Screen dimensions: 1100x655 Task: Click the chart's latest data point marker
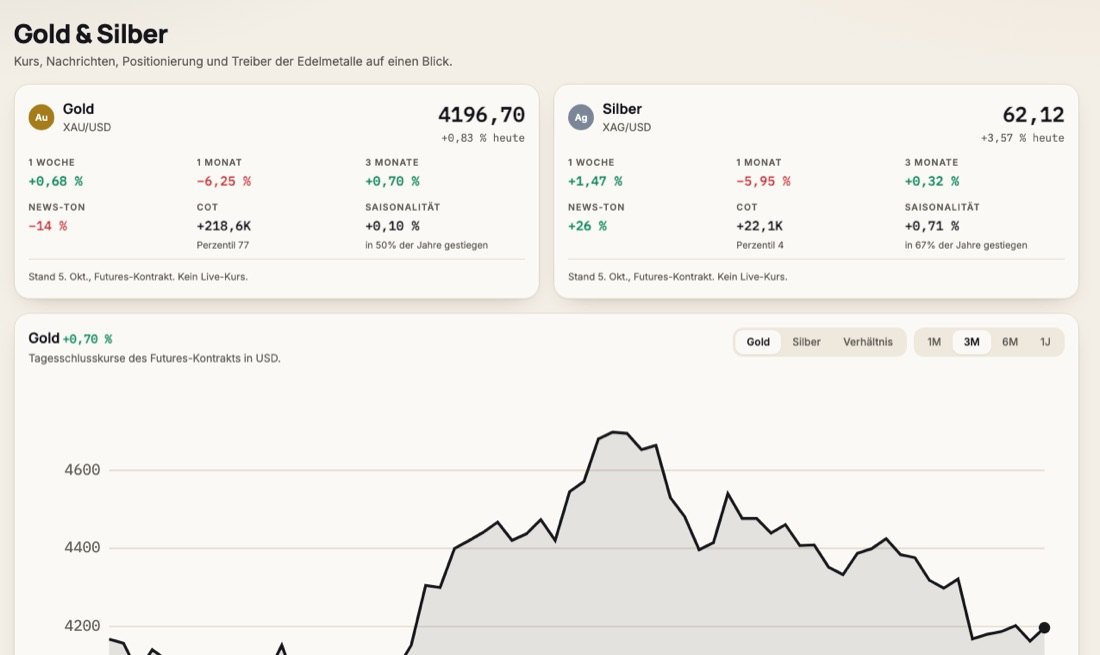click(x=1044, y=628)
